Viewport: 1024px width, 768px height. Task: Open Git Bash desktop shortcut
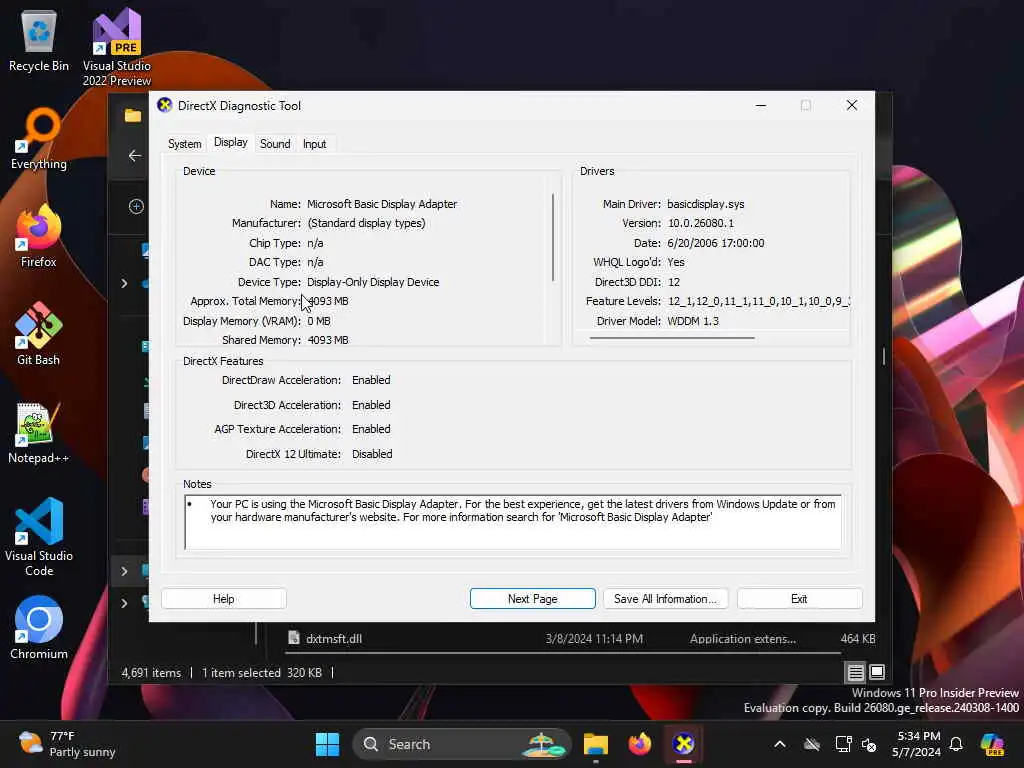[39, 334]
